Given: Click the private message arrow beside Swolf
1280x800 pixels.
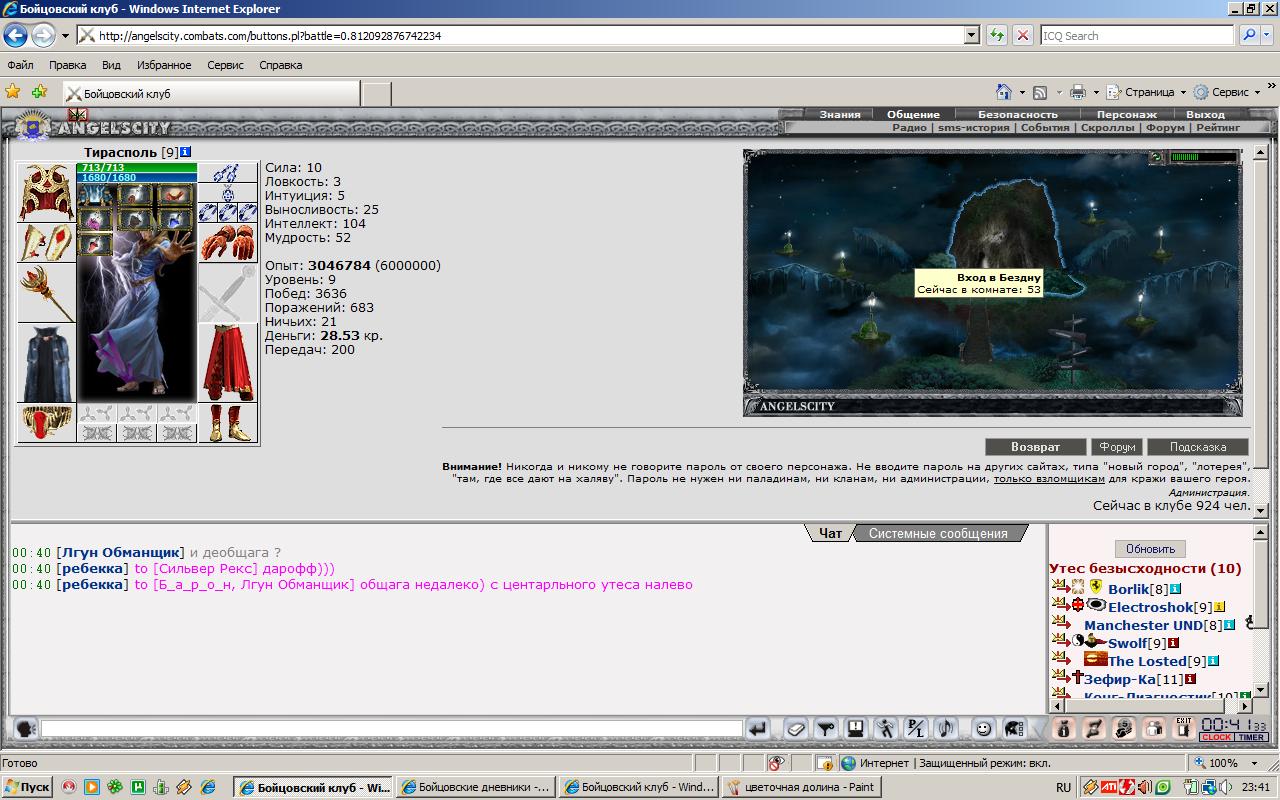Looking at the screenshot, I should 1060,641.
